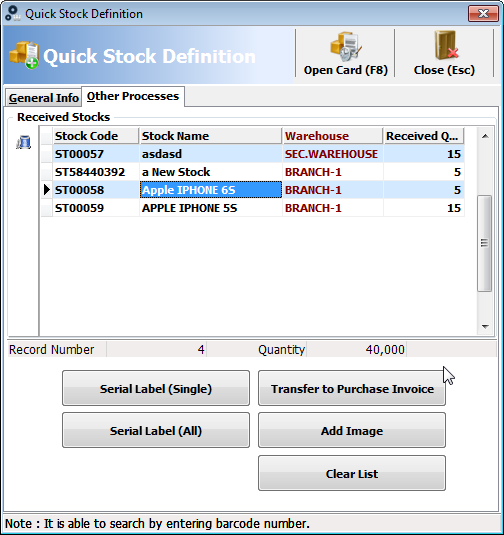Click the vertical scrollbar thumb in Received Stocks

(484, 243)
